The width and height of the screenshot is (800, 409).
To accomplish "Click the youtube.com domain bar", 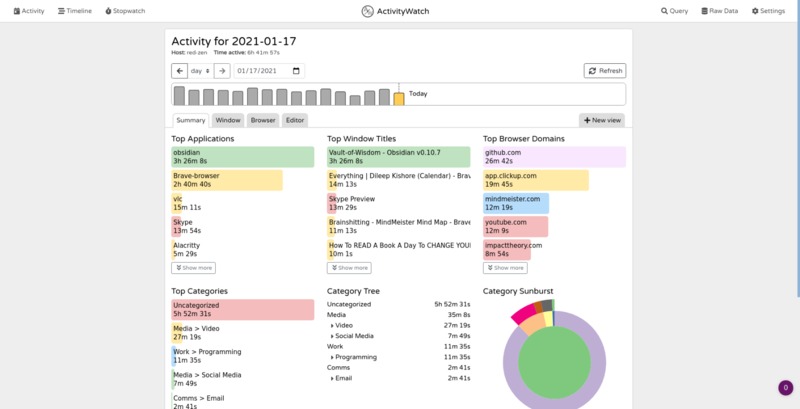I will coord(515,226).
